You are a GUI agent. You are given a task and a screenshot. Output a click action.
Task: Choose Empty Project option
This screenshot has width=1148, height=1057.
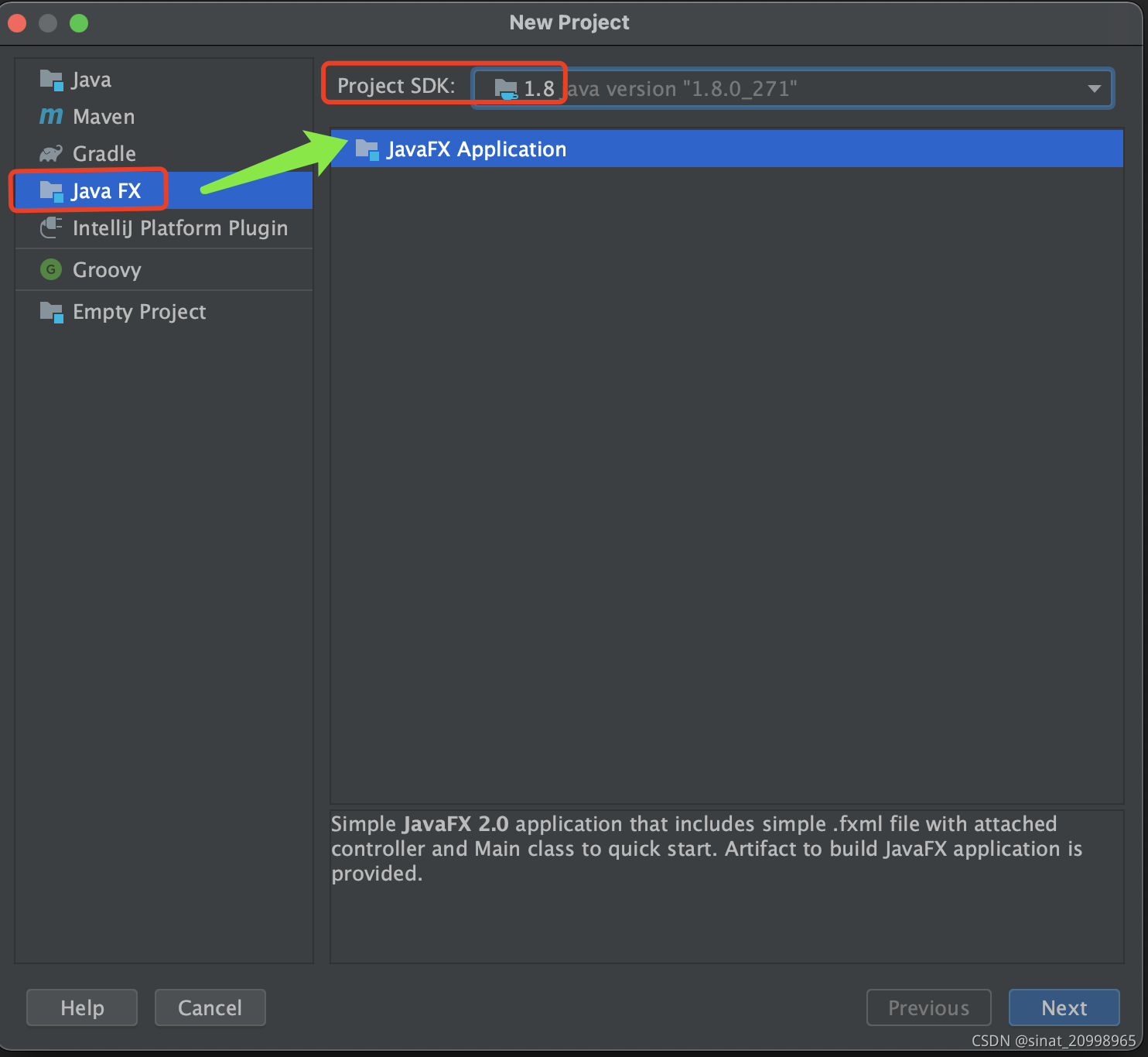point(164,312)
